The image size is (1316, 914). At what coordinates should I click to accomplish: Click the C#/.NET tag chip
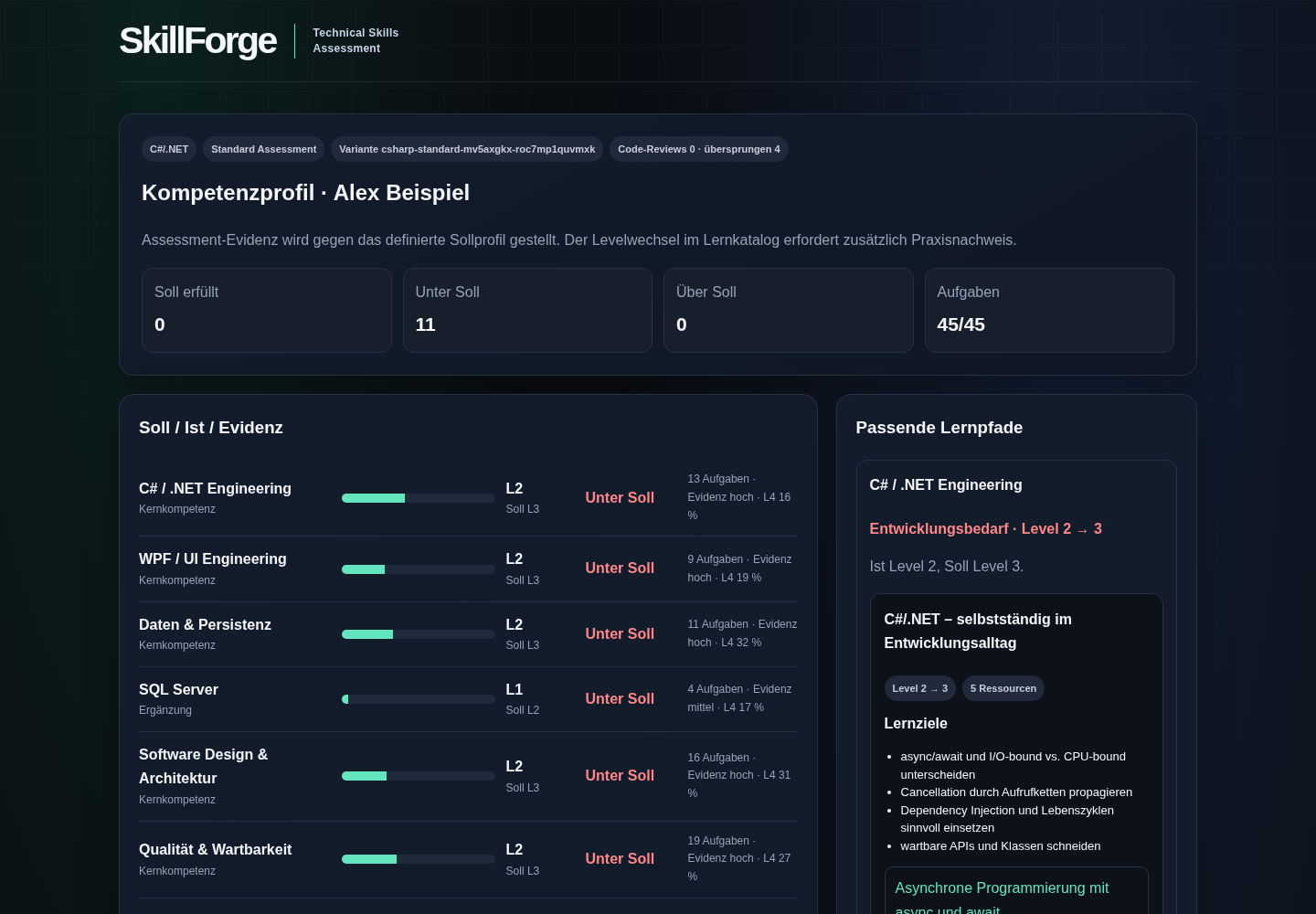(169, 149)
